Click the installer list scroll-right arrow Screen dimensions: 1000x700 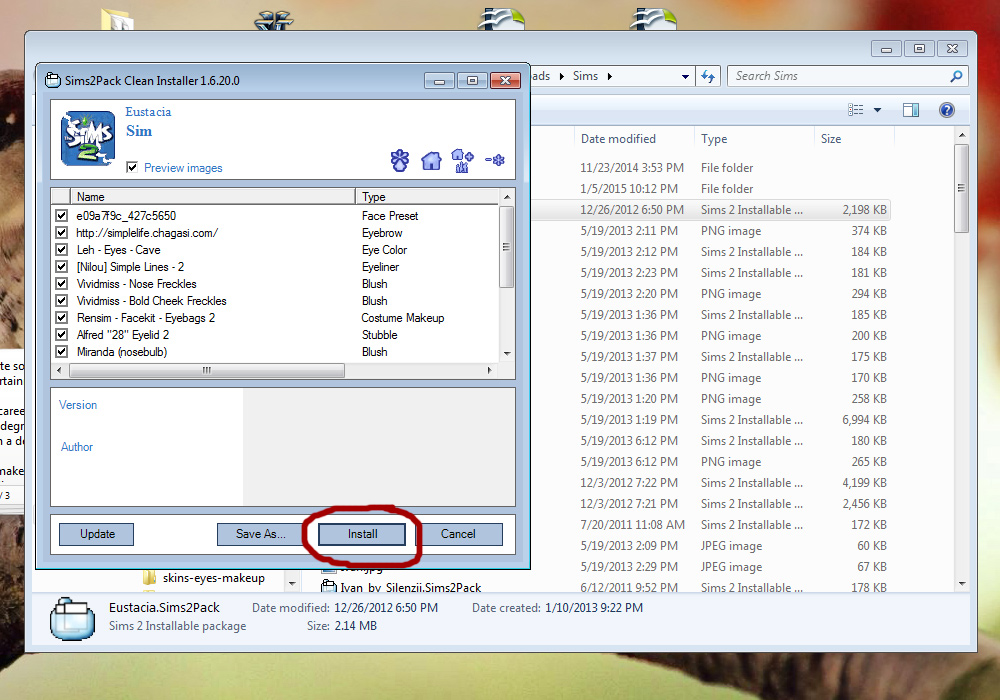489,370
